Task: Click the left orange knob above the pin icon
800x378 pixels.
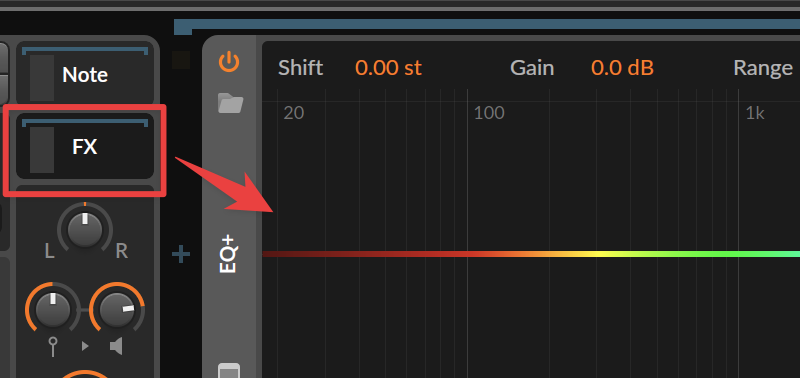Action: click(52, 309)
